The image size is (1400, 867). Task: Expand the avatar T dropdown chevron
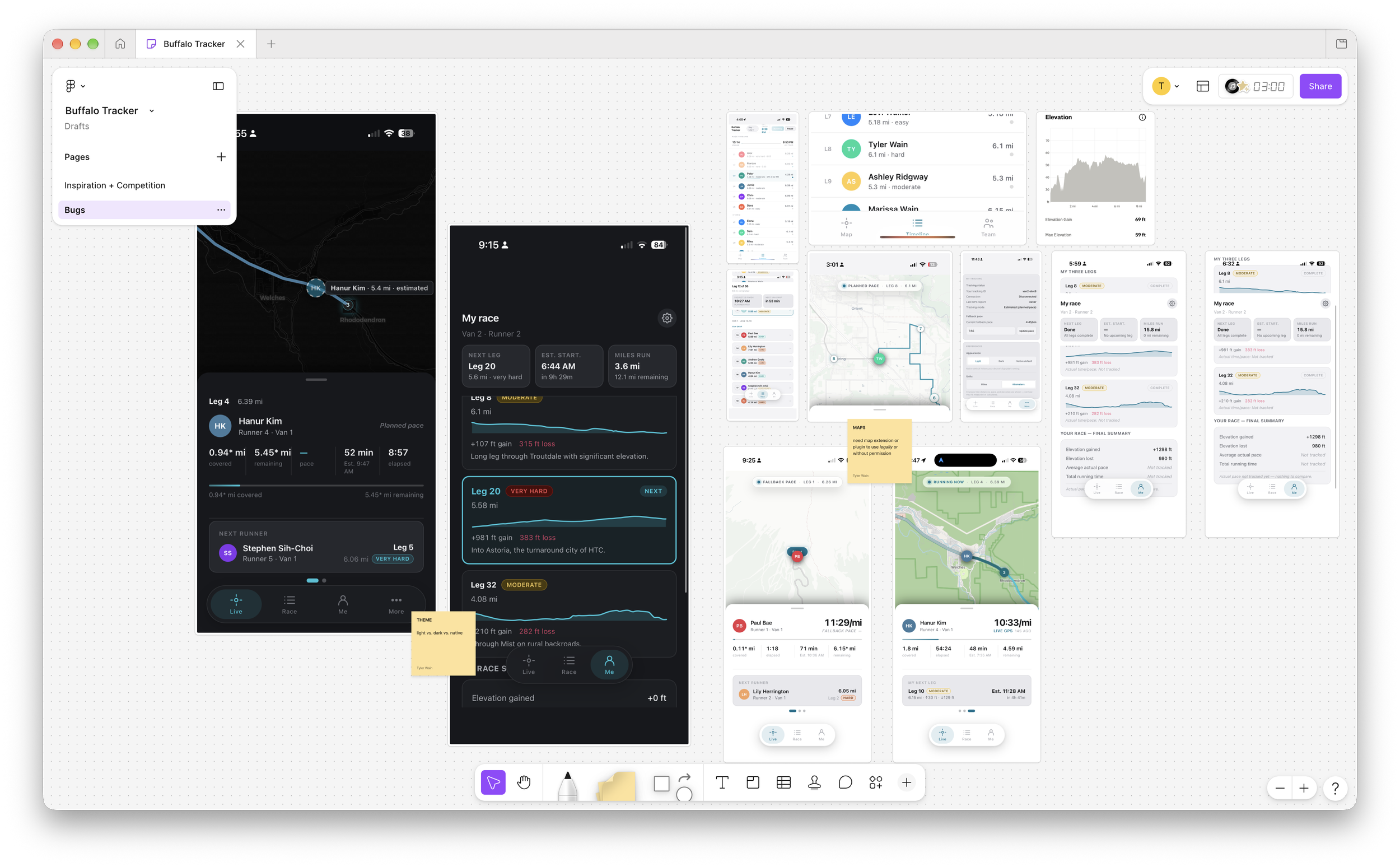pos(1177,86)
